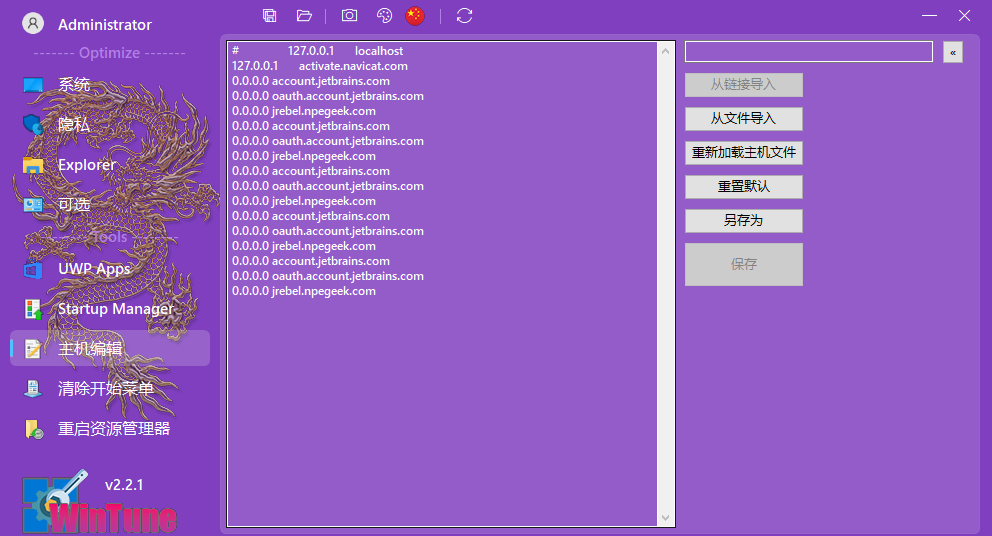The width and height of the screenshot is (992, 536).
Task: Click the hosts editor scroll up arrow
Action: point(665,51)
